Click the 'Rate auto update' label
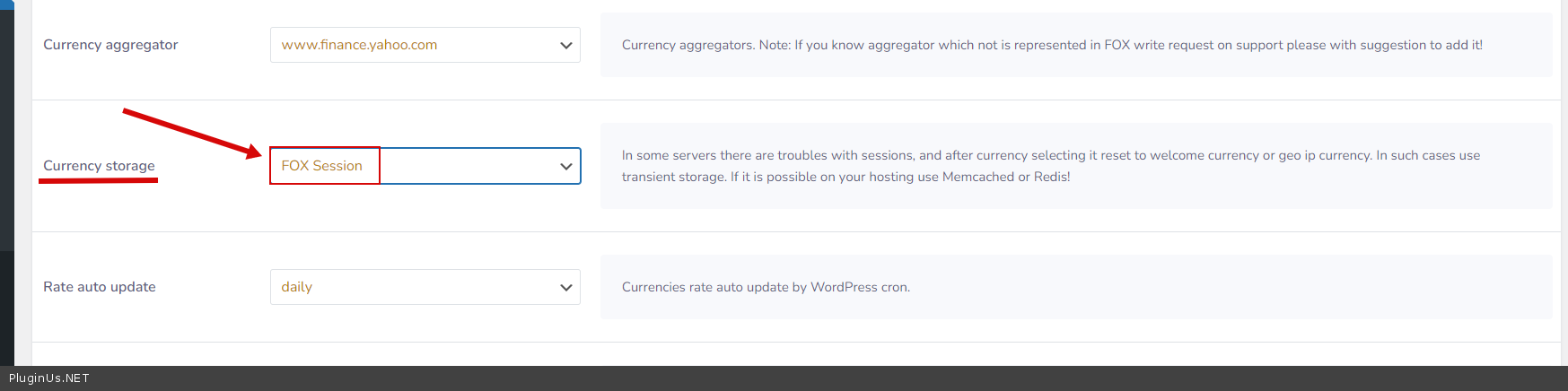Image resolution: width=1568 pixels, height=391 pixels. click(x=100, y=287)
